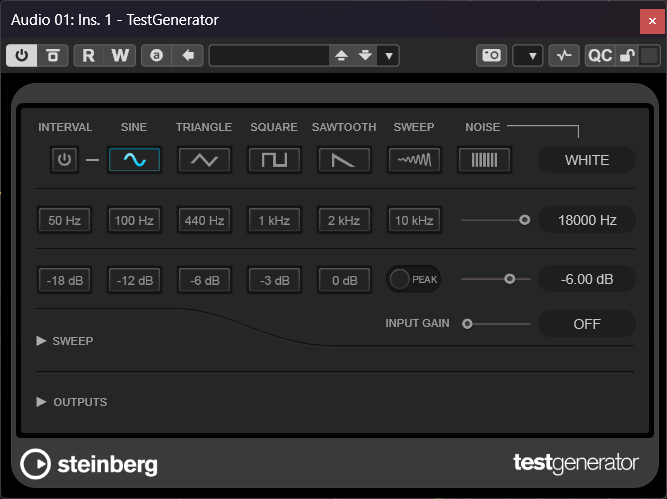Image resolution: width=667 pixels, height=499 pixels.
Task: Enable Read automation with R button
Action: [x=89, y=56]
